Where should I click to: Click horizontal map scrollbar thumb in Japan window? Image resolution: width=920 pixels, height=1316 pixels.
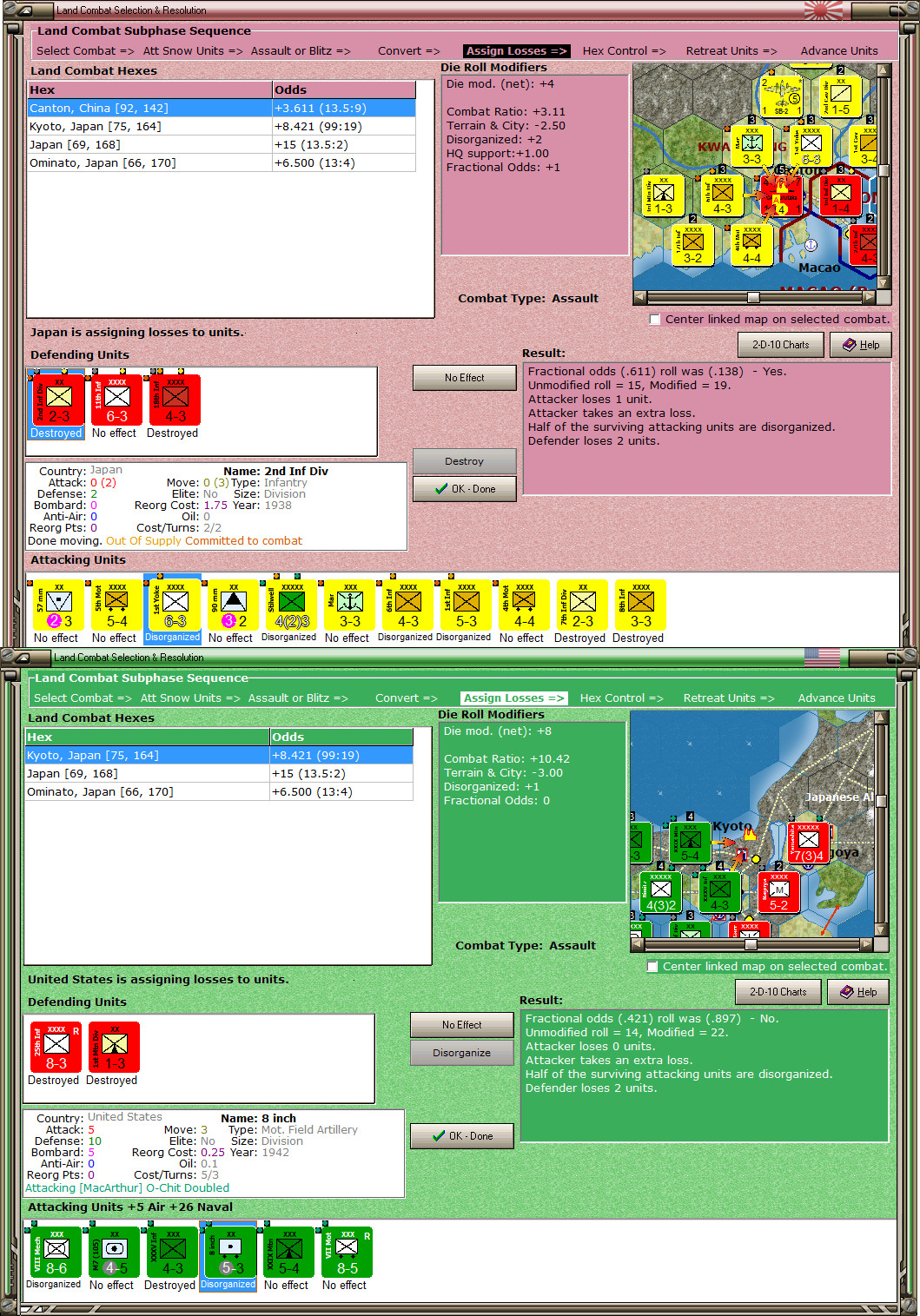tap(753, 297)
